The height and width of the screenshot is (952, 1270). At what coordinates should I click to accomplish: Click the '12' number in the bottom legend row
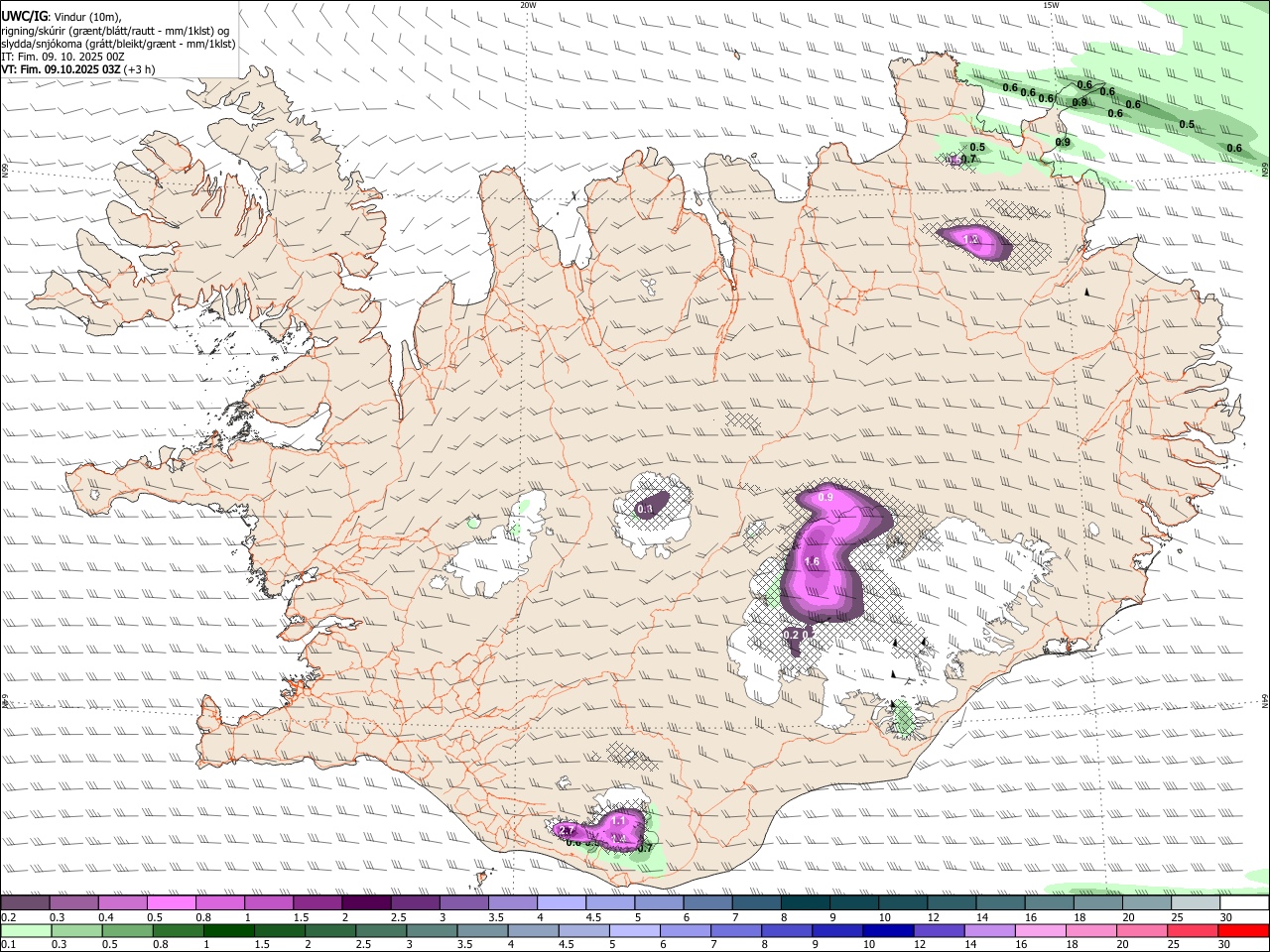coord(919,945)
